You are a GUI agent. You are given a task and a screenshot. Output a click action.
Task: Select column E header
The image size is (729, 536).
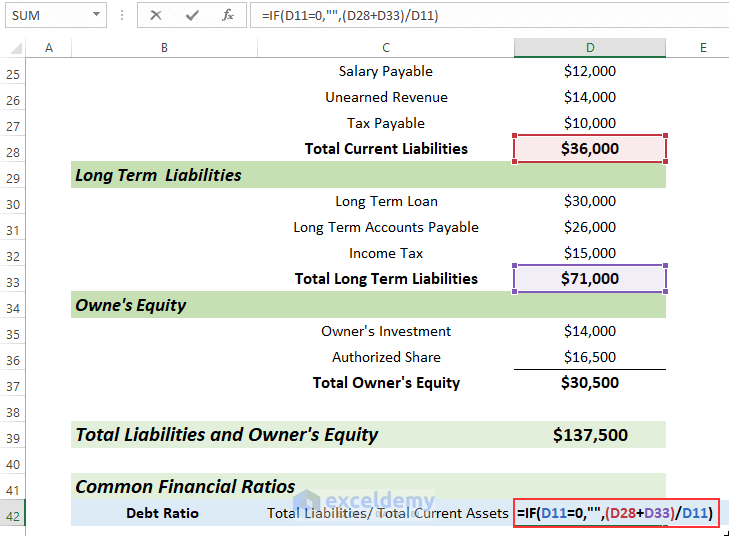[x=703, y=48]
